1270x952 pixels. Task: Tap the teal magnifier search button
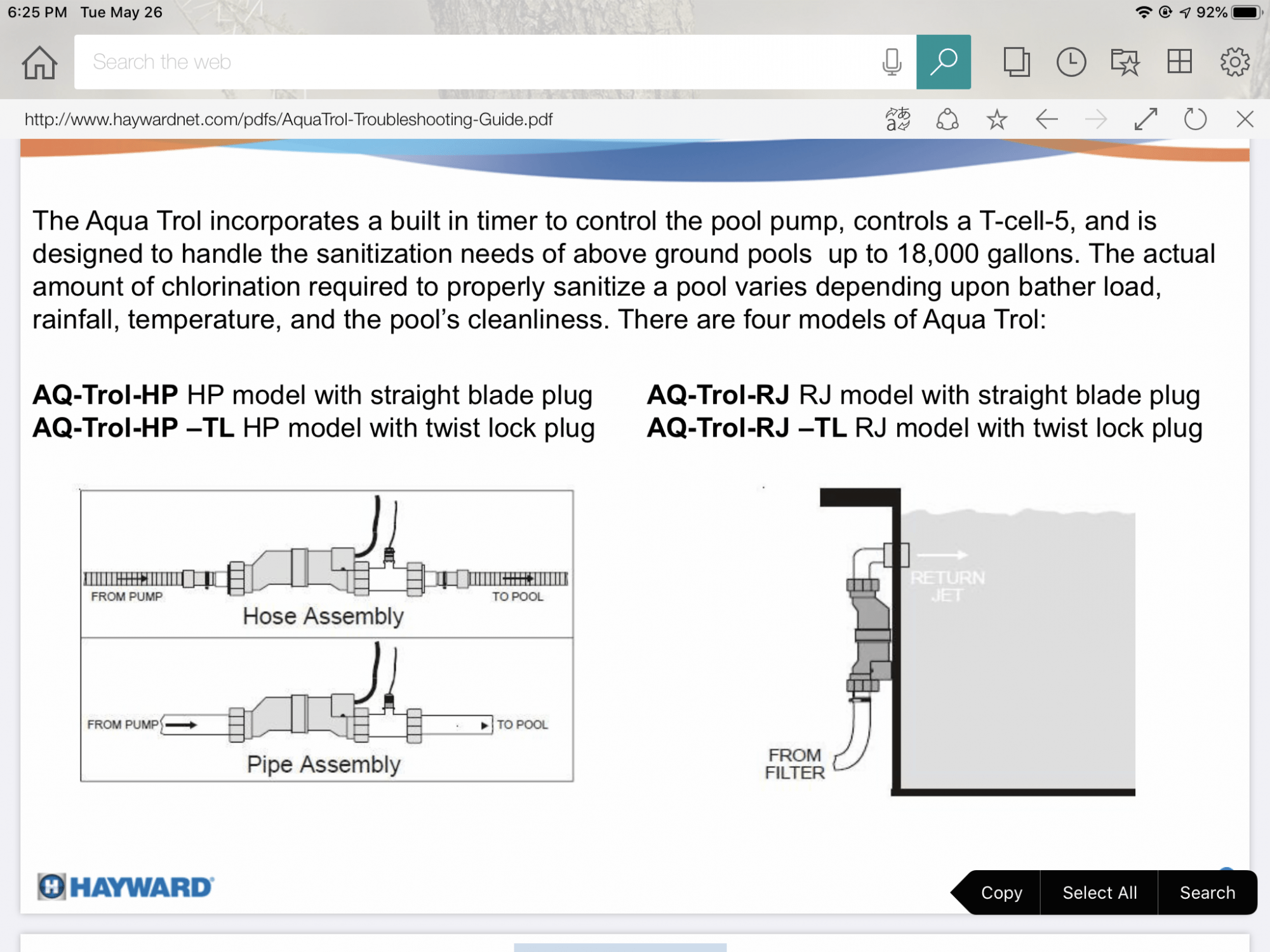943,62
